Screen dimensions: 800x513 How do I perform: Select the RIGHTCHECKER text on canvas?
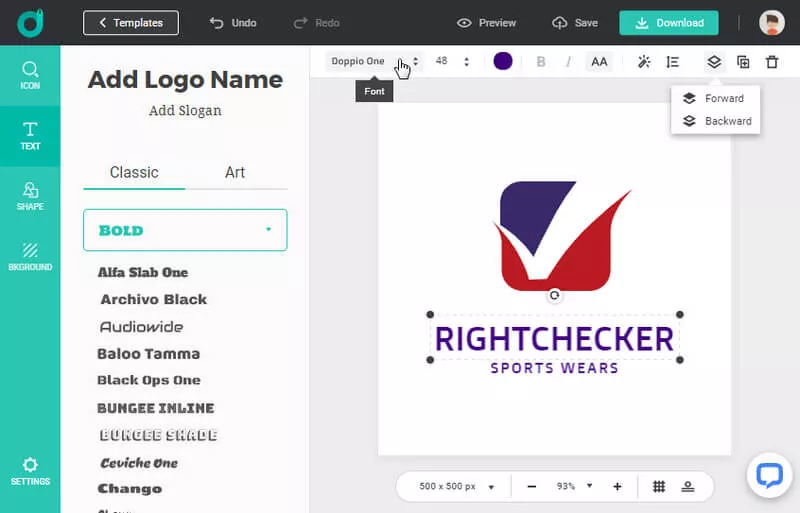(x=555, y=338)
